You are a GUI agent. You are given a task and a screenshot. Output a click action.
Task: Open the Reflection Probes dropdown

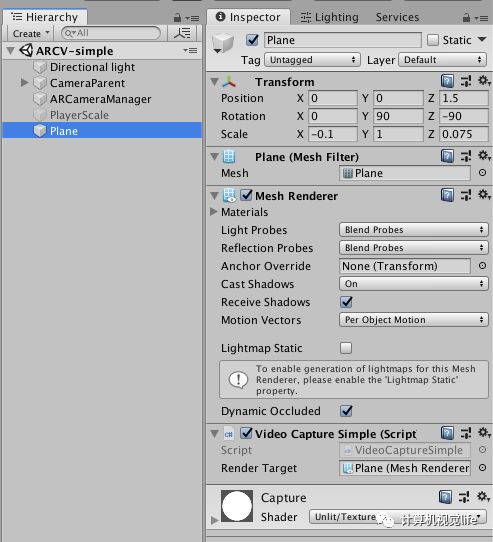(413, 247)
